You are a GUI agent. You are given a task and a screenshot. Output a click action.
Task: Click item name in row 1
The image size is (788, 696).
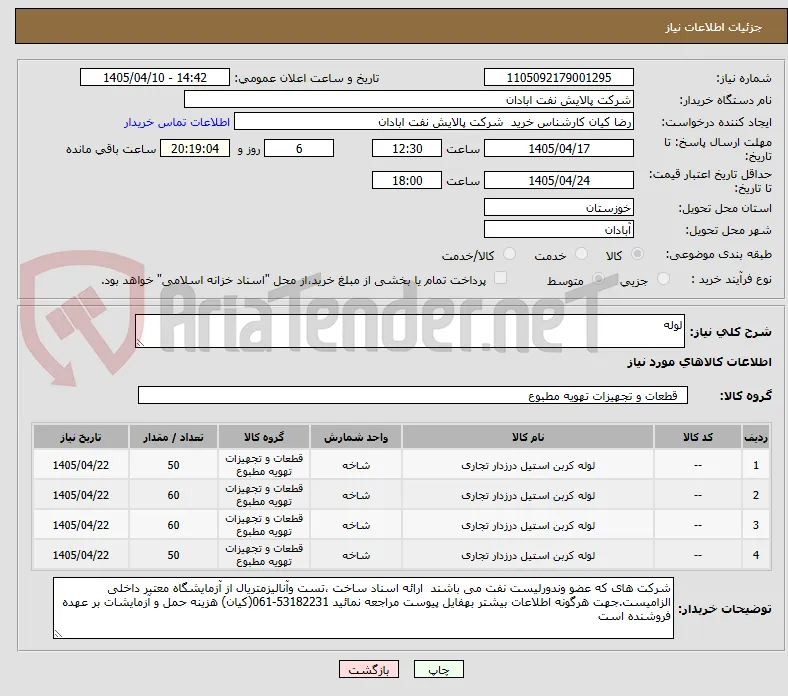pos(528,465)
